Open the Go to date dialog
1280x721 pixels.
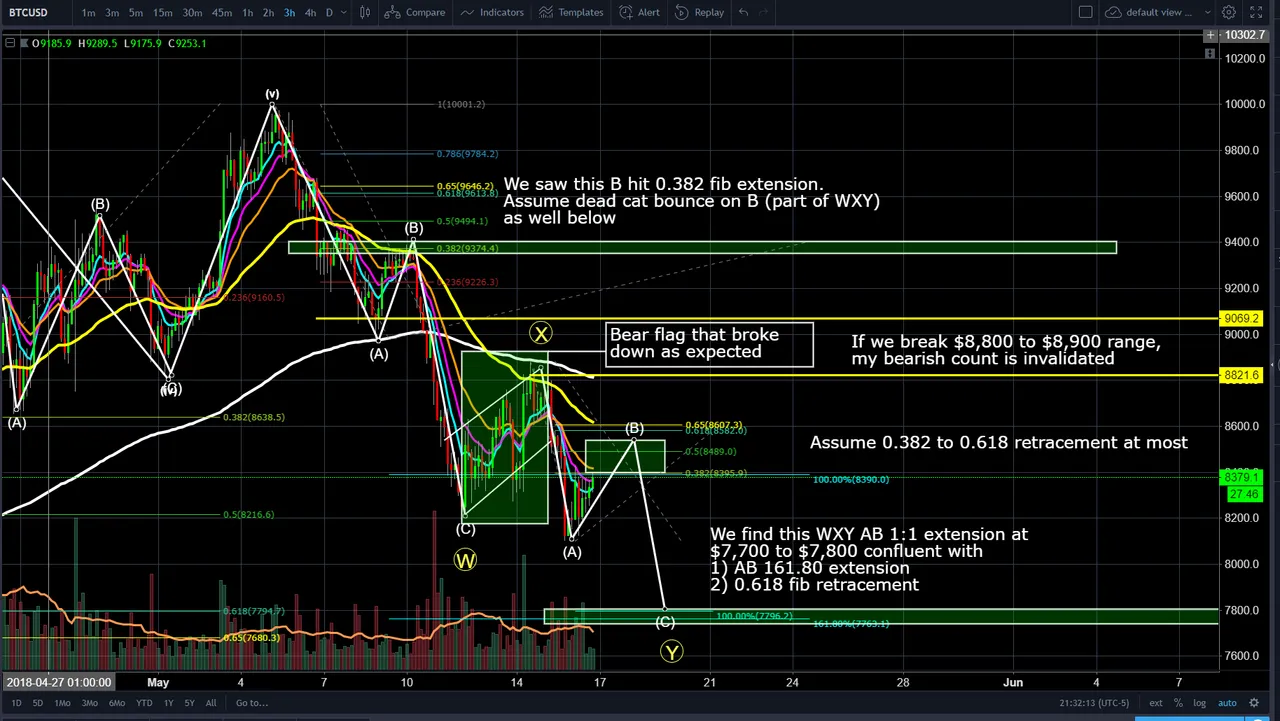click(x=251, y=703)
